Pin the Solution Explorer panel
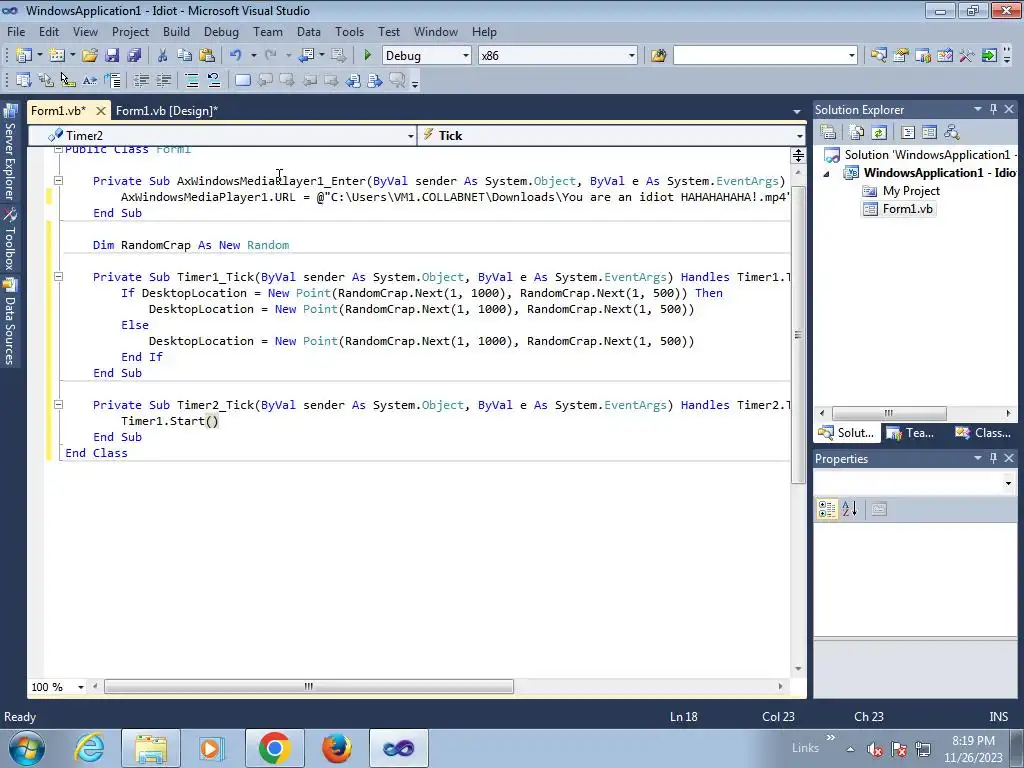This screenshot has height=768, width=1024. tap(993, 109)
